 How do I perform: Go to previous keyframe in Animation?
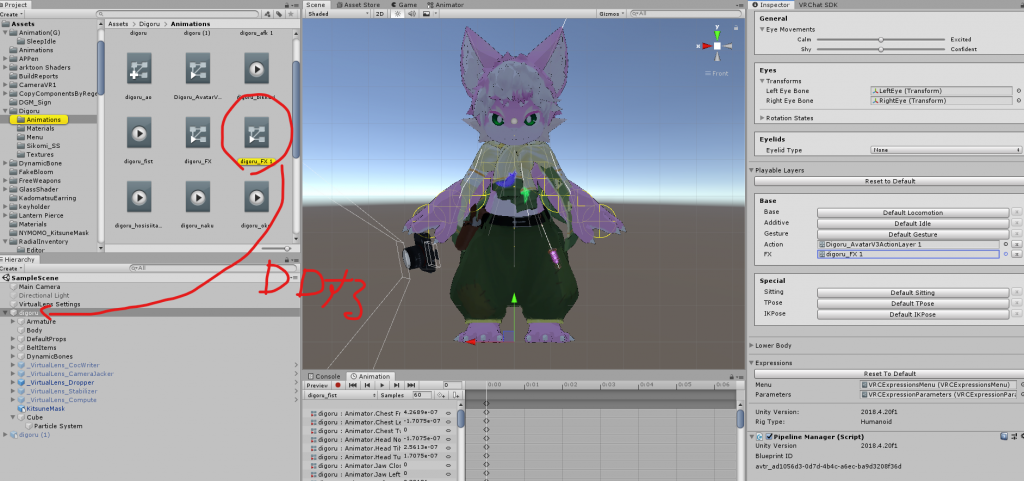click(368, 386)
